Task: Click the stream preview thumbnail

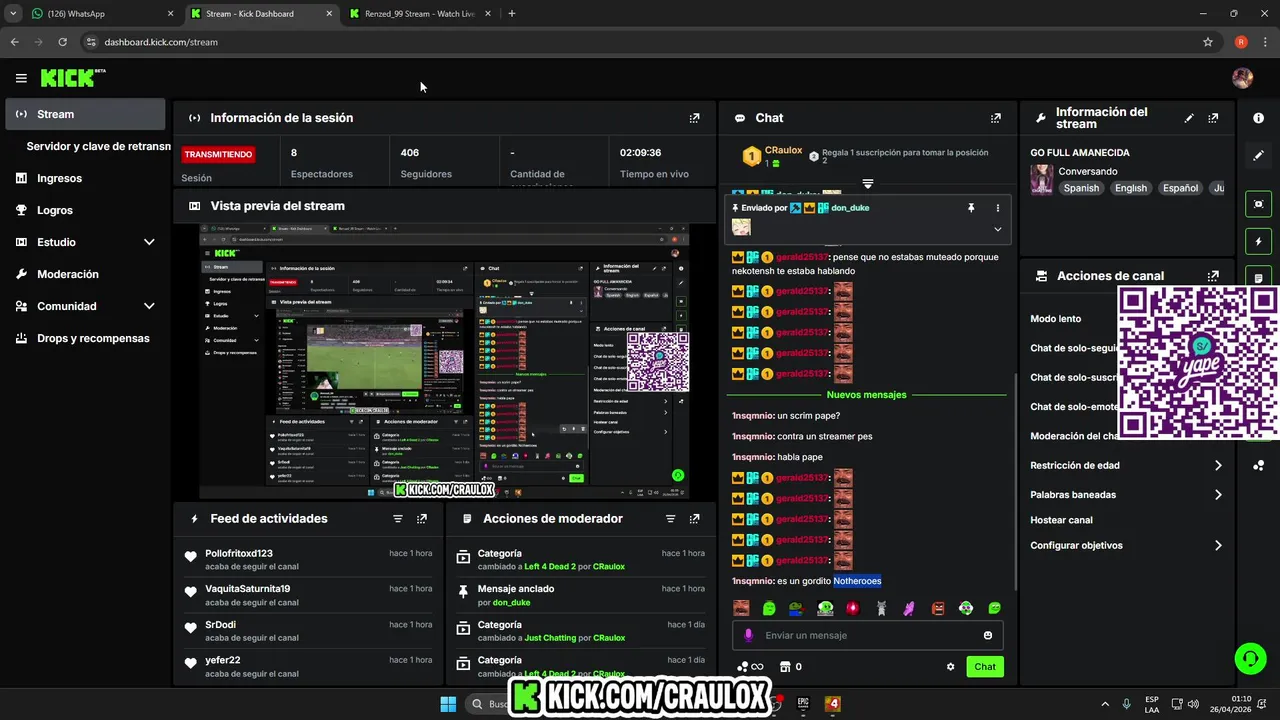Action: point(444,361)
